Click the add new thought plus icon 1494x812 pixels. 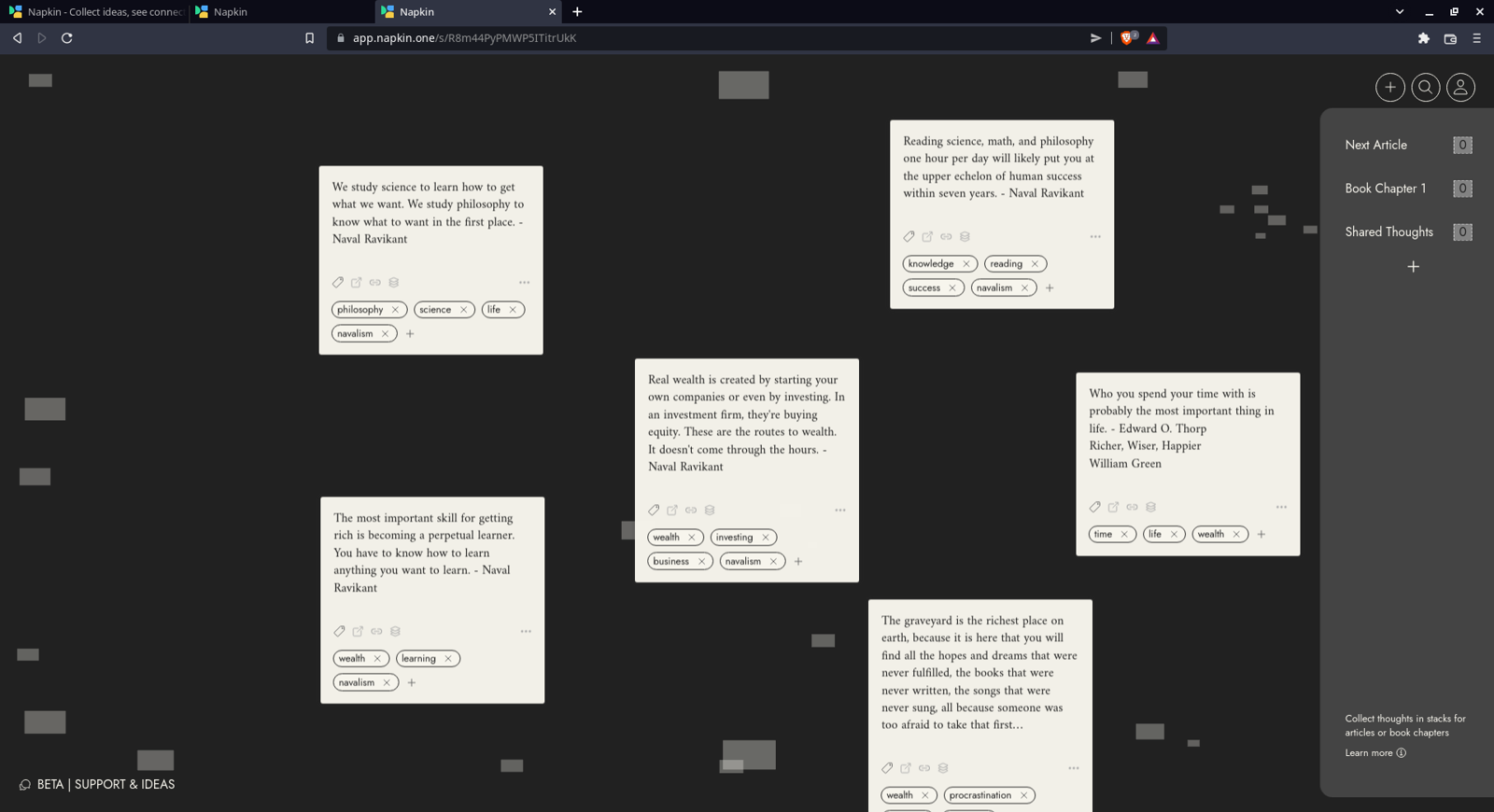pyautogui.click(x=1389, y=87)
